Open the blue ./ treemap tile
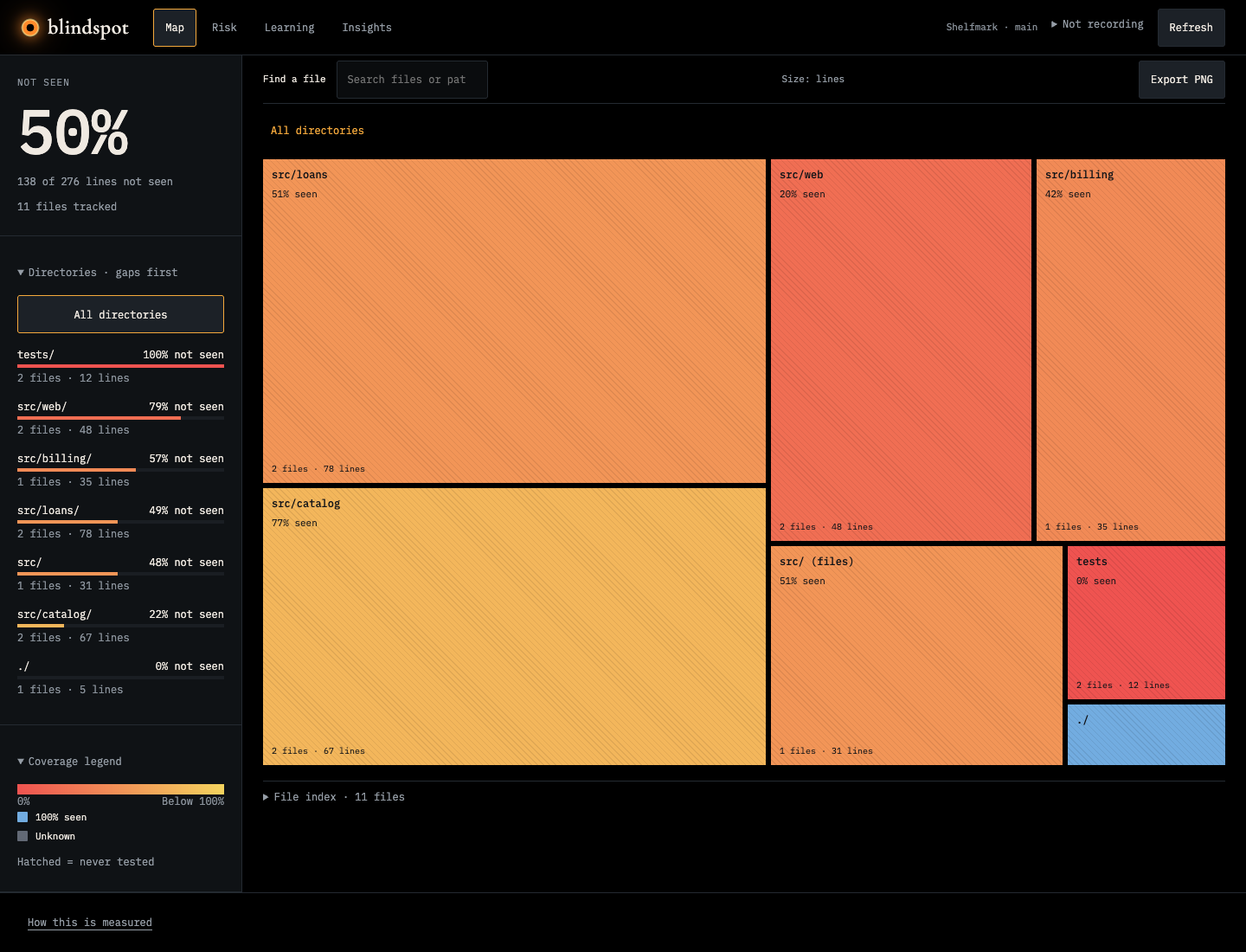The width and height of the screenshot is (1246, 952). click(x=1146, y=735)
